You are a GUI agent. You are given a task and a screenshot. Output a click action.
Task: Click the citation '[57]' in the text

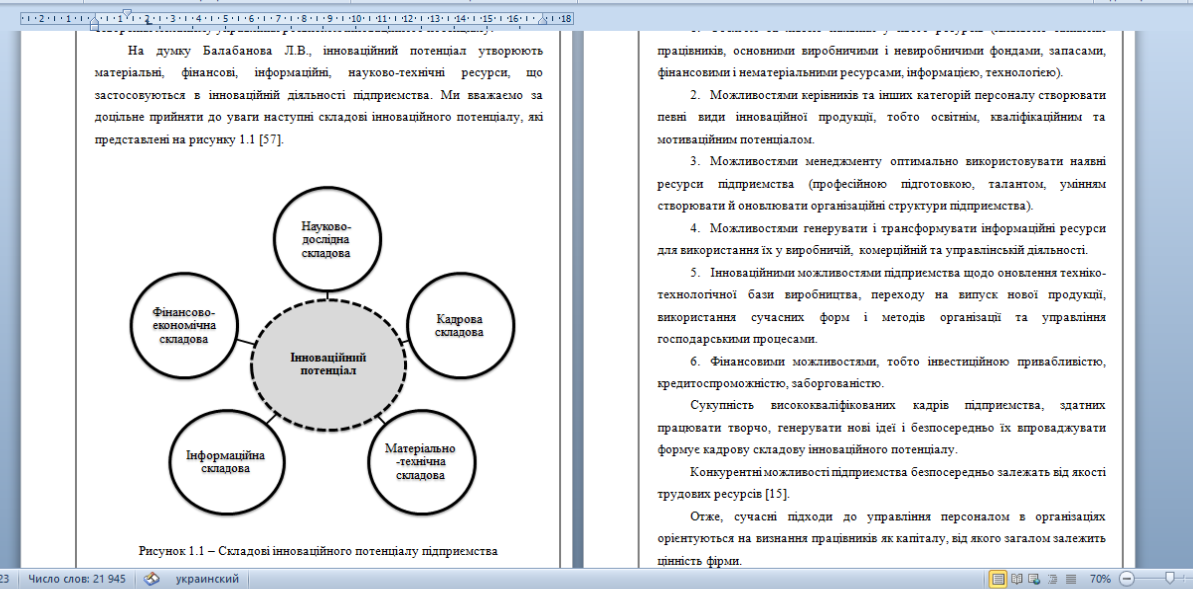[272, 140]
